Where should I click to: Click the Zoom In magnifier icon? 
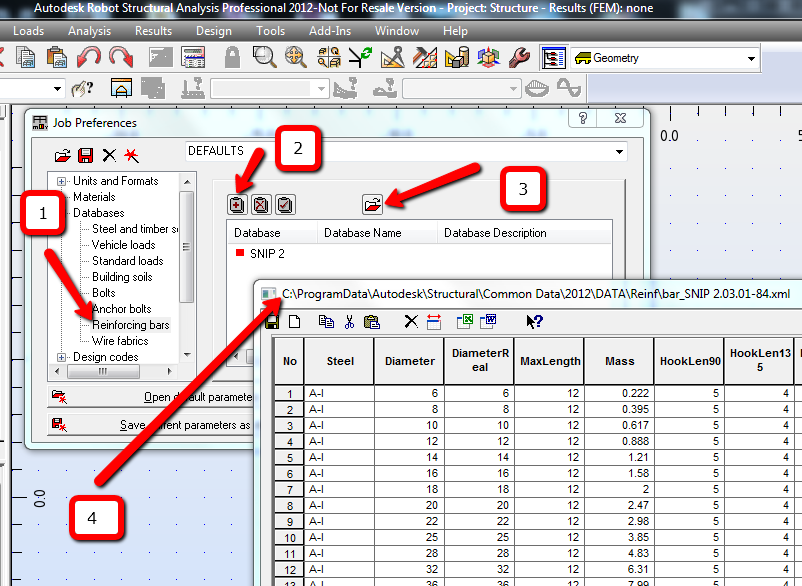click(262, 58)
